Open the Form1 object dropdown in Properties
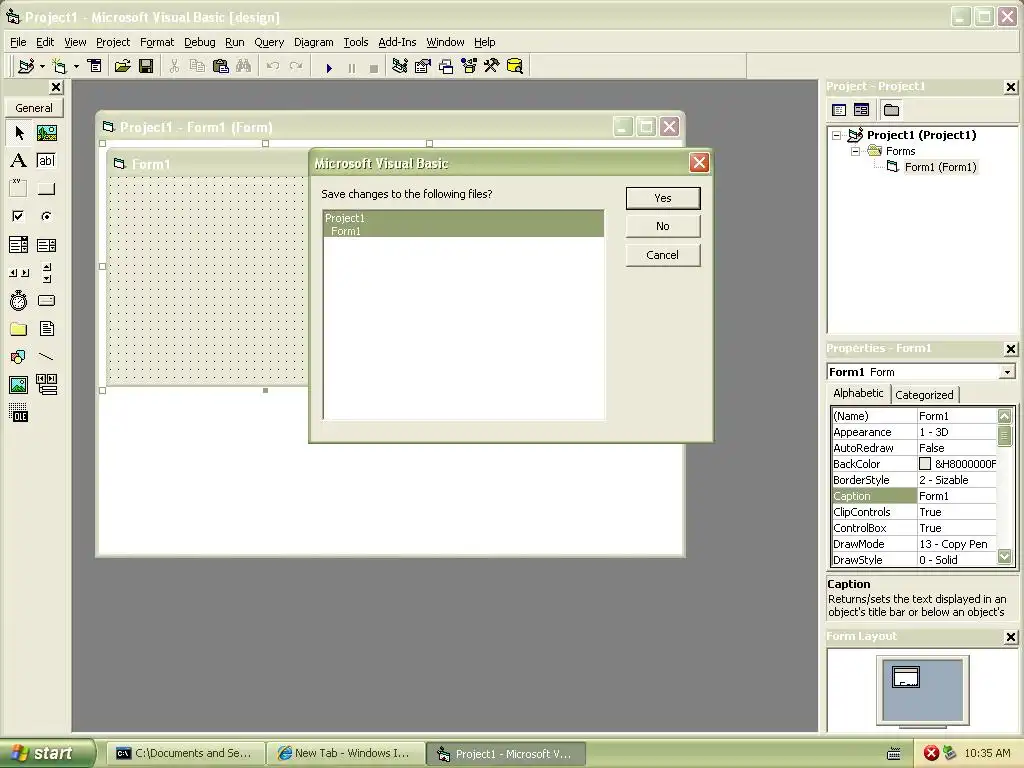 click(x=1007, y=372)
